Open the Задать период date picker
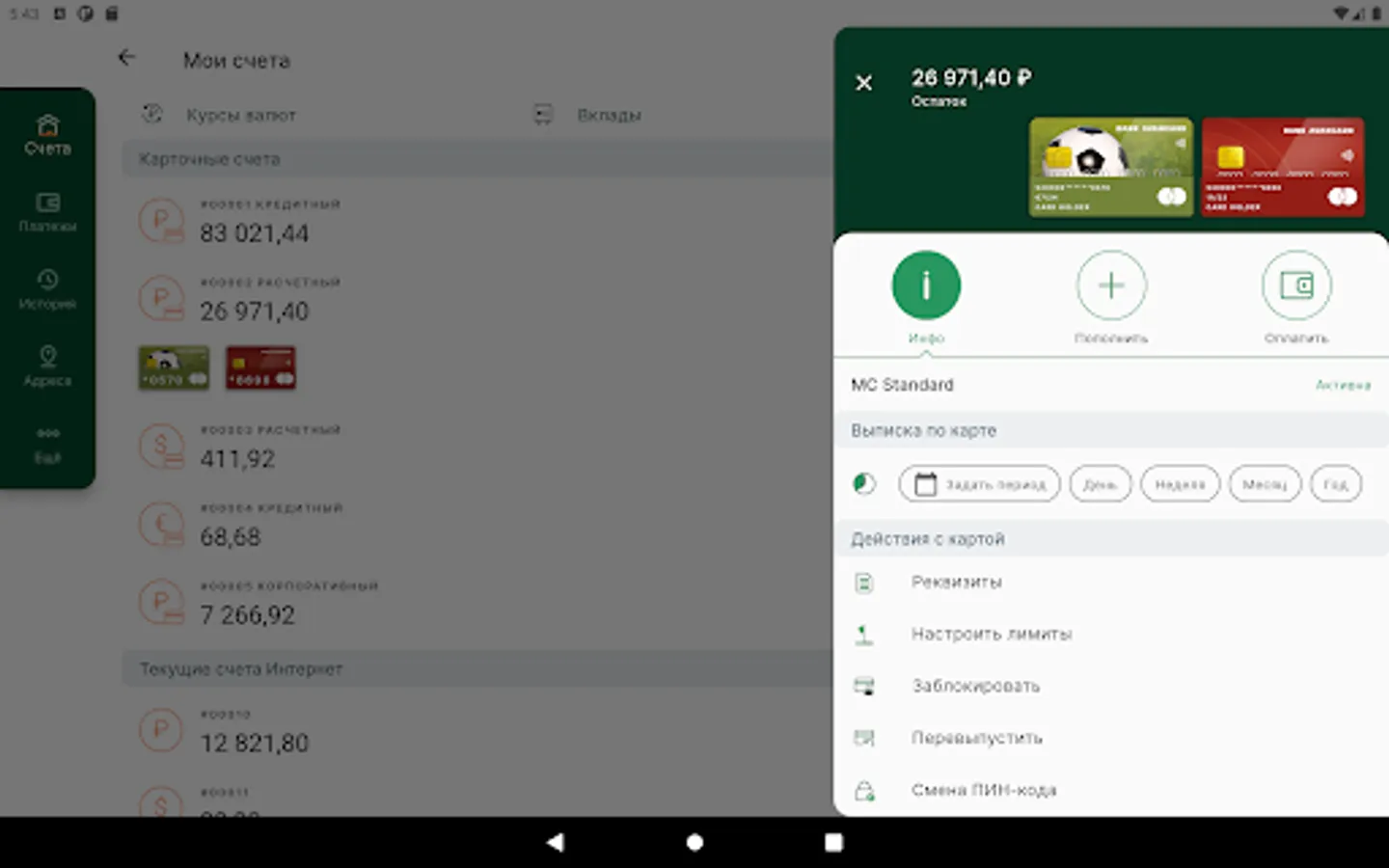1389x868 pixels. [979, 483]
